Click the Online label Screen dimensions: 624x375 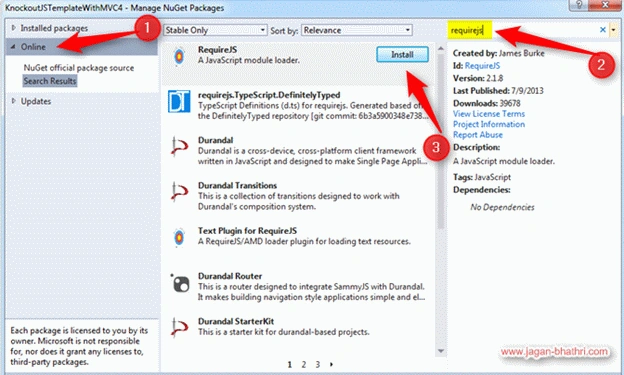33,47
